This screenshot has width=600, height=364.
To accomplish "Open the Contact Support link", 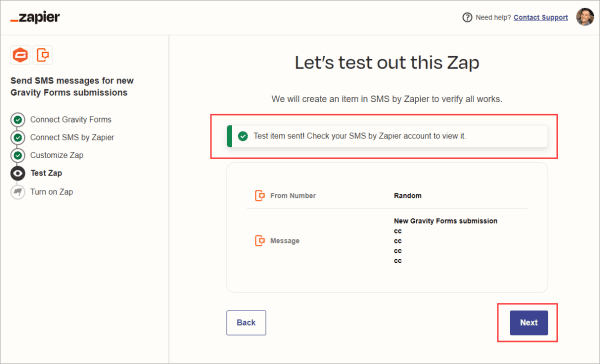I will coord(540,17).
